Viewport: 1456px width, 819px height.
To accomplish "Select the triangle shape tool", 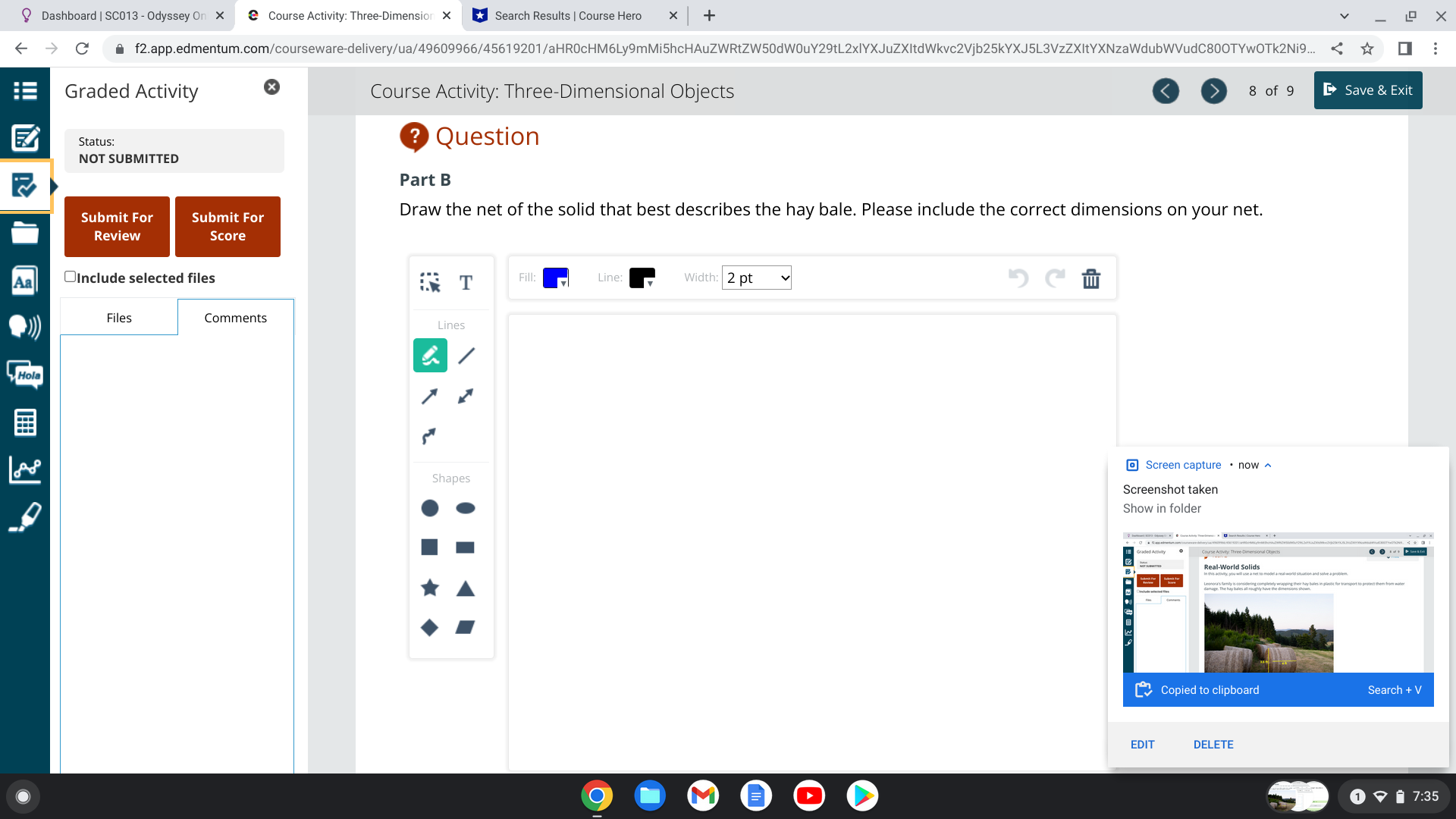I will click(x=465, y=588).
